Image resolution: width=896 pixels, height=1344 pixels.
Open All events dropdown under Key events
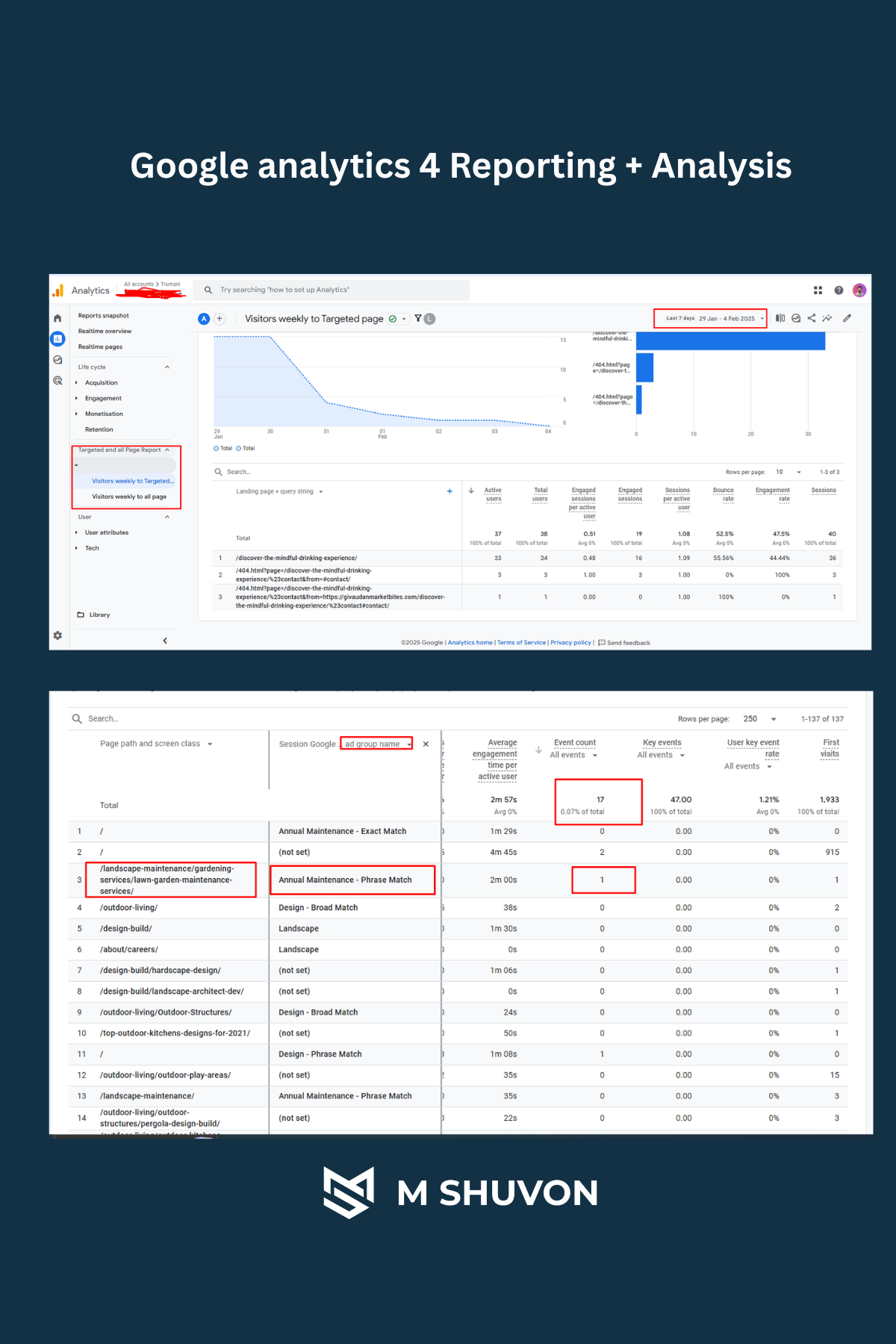coord(662,755)
